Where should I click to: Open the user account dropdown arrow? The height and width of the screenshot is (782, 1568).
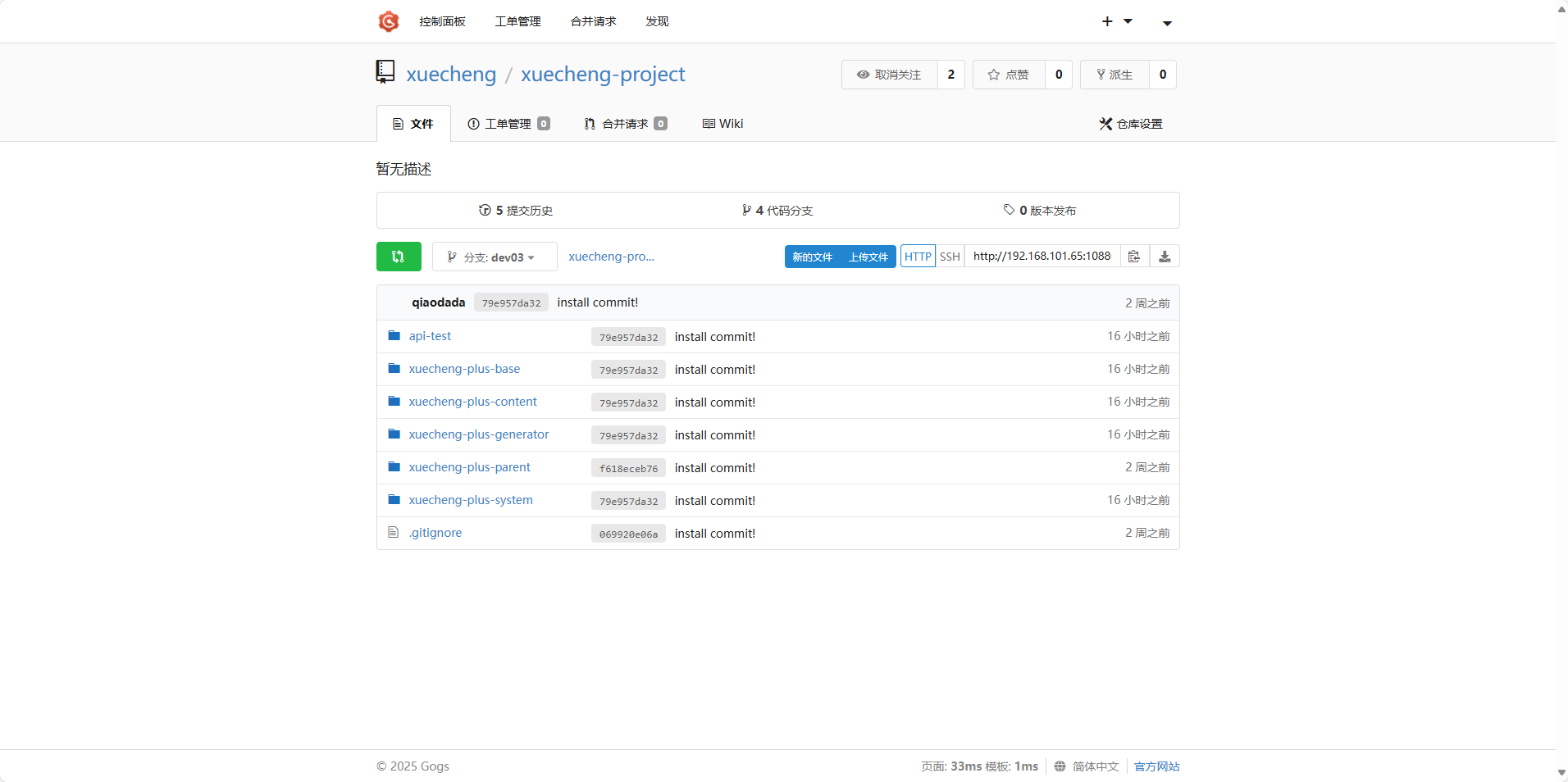pos(1167,23)
